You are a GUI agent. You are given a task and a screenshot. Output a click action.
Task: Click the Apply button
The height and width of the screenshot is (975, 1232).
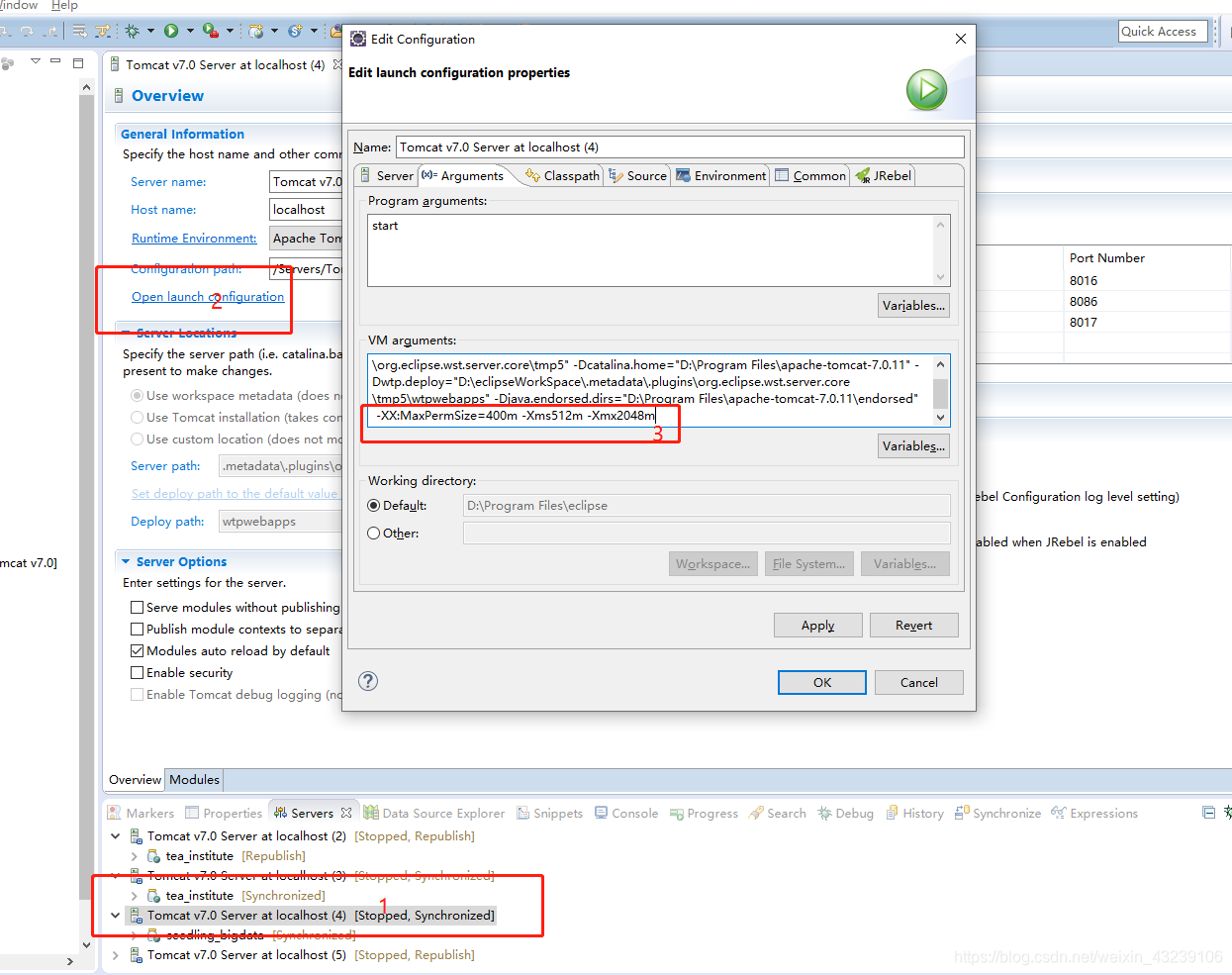click(x=817, y=626)
